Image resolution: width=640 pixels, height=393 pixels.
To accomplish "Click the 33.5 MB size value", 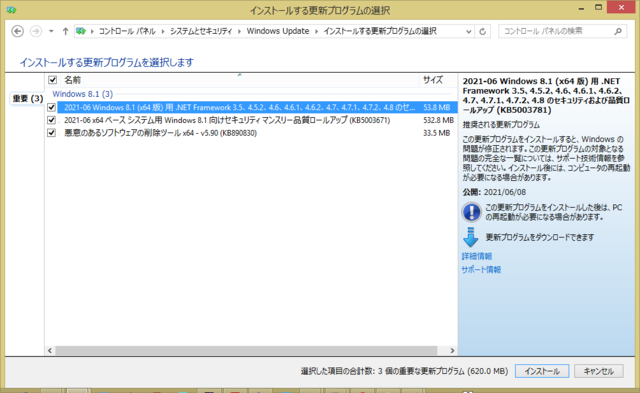I will [436, 133].
